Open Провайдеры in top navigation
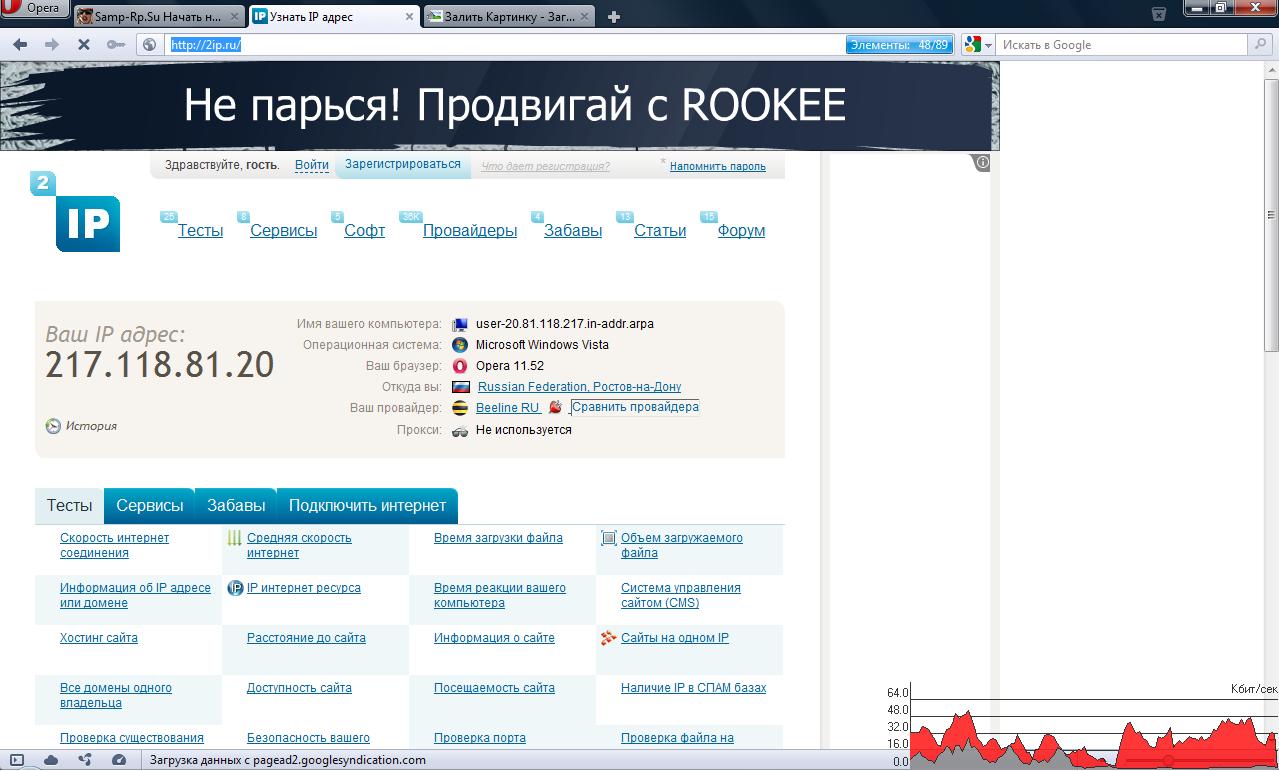This screenshot has height=771, width=1279. click(470, 230)
